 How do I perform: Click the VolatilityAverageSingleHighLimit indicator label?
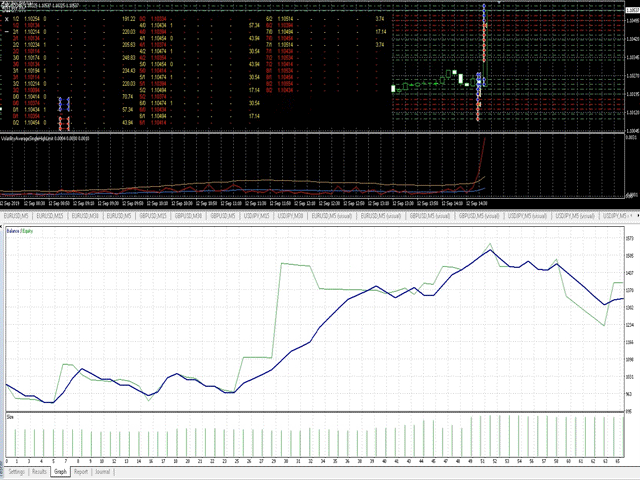coord(40,139)
